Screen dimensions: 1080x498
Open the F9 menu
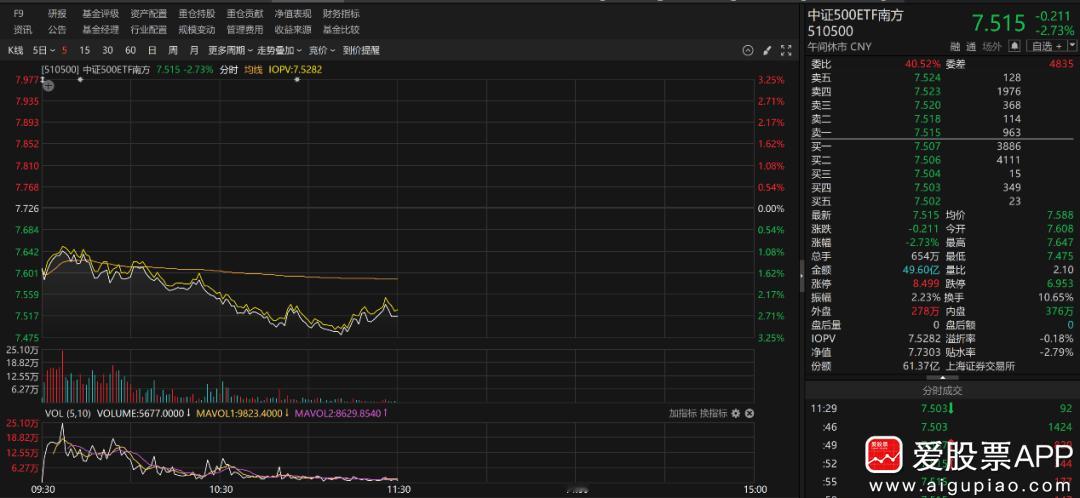pyautogui.click(x=19, y=13)
